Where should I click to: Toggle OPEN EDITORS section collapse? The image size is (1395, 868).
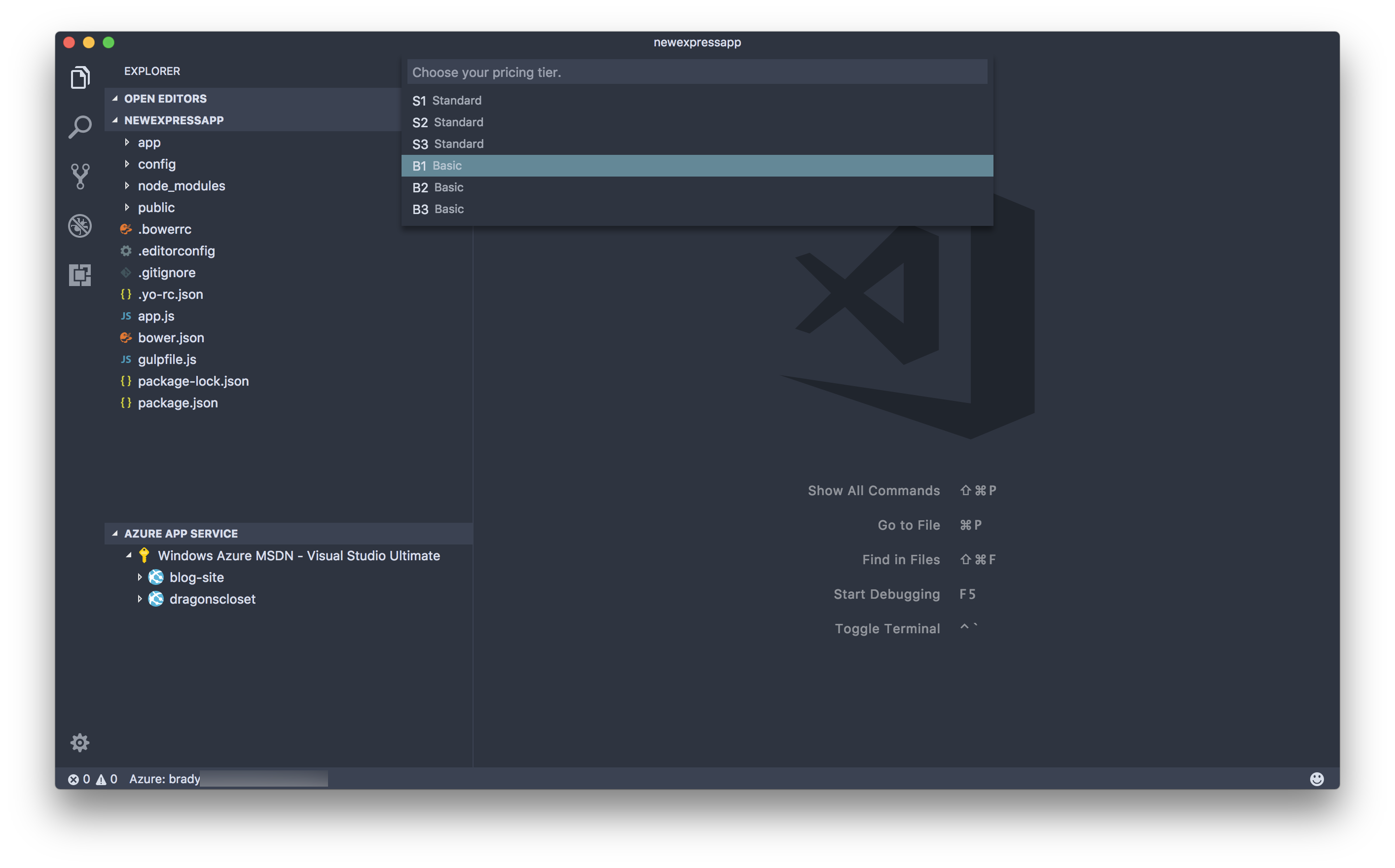pos(115,98)
